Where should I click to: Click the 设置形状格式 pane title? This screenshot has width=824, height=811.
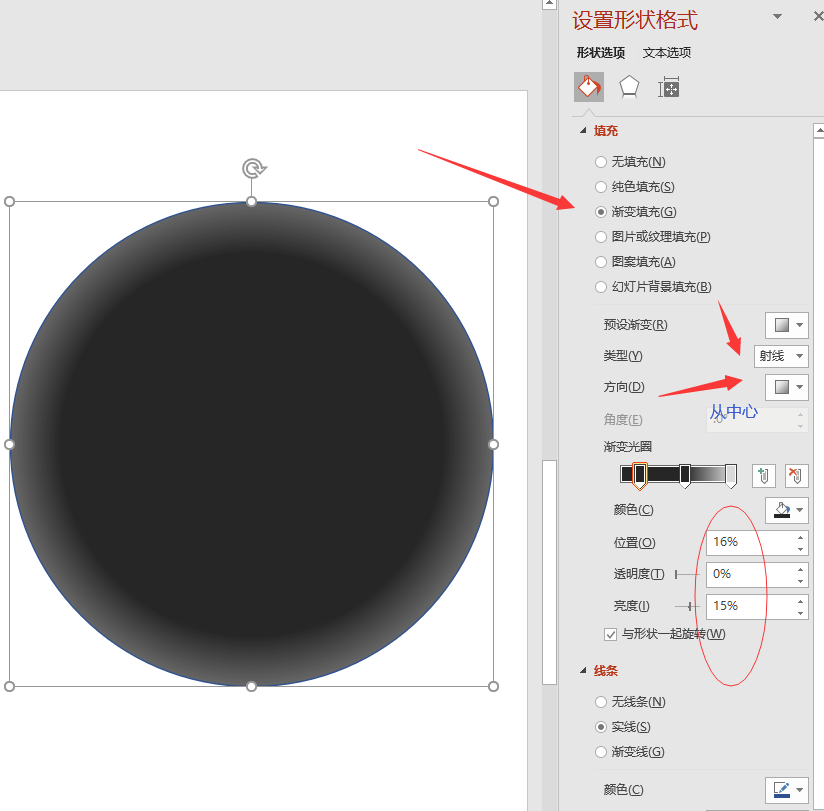[x=635, y=20]
